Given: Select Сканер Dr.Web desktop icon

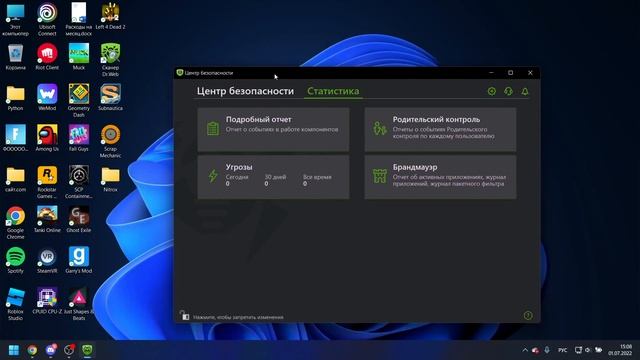Looking at the screenshot, I should tap(110, 60).
